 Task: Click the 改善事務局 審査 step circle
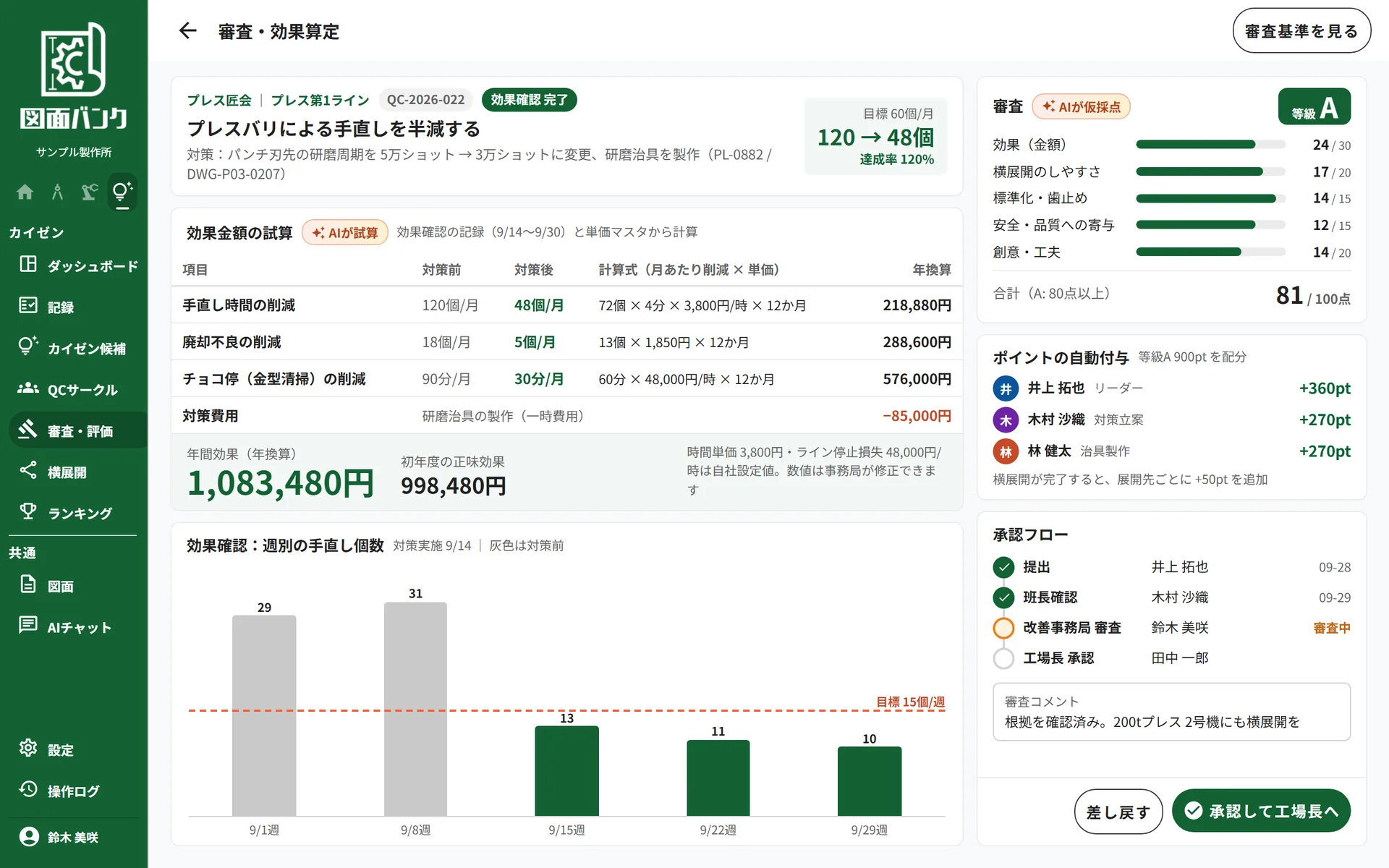1003,628
